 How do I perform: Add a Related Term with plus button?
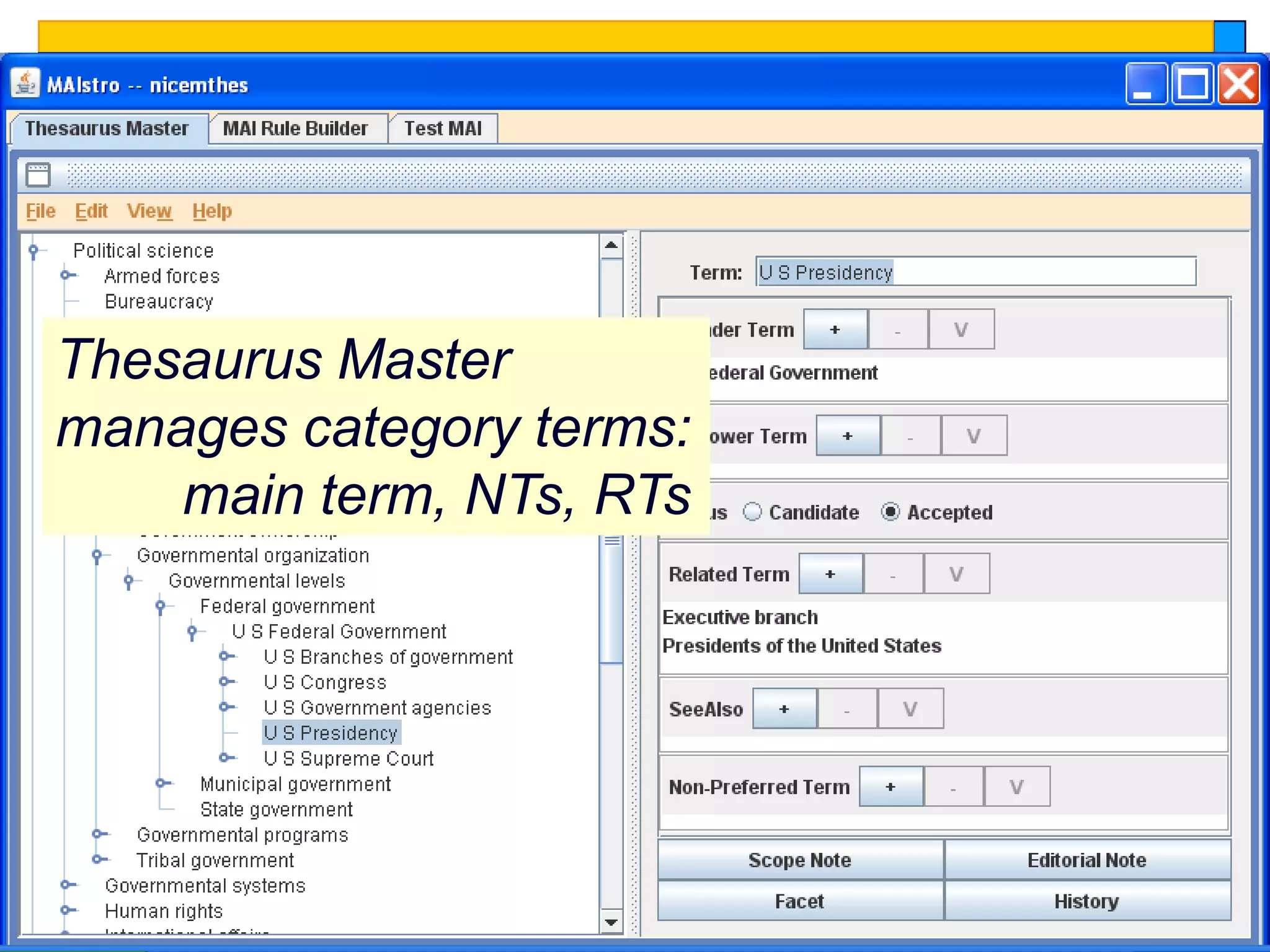coord(830,574)
